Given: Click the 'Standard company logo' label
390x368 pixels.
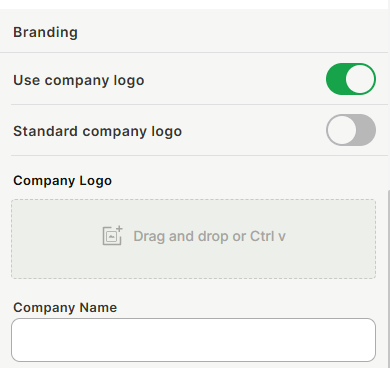Looking at the screenshot, I should (x=97, y=131).
